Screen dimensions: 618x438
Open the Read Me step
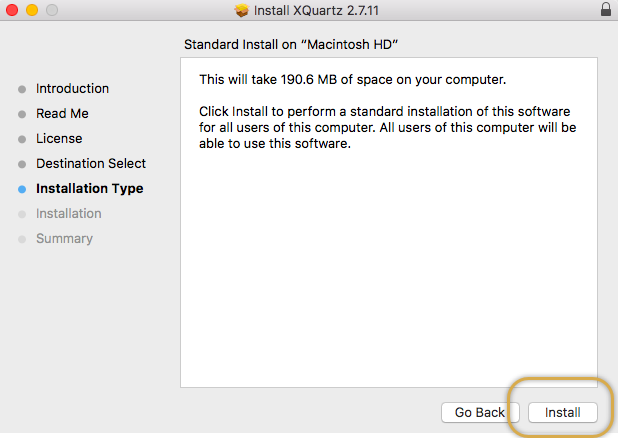[62, 113]
